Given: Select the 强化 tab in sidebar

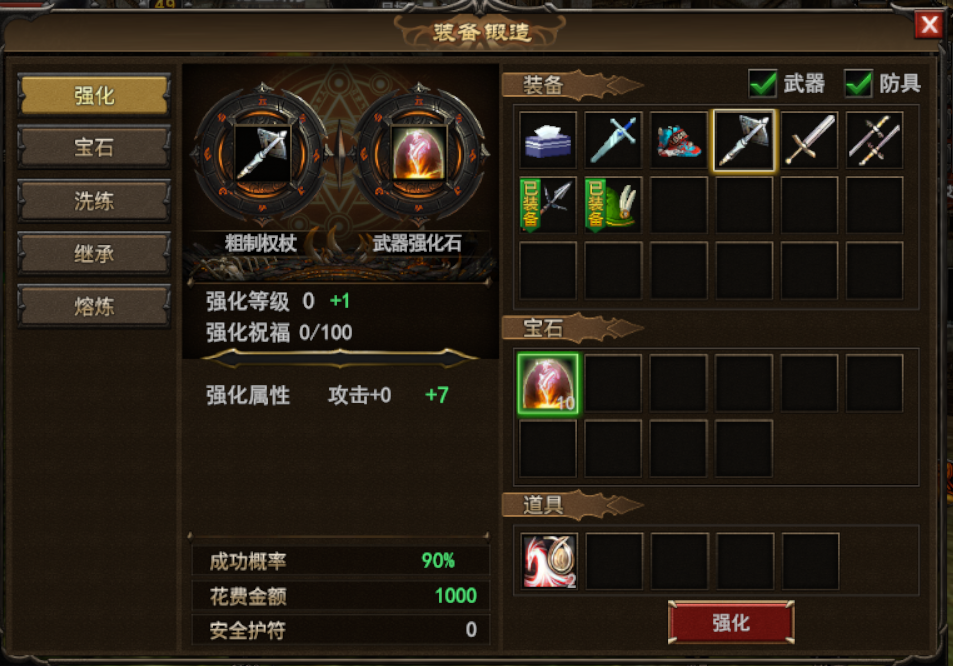Looking at the screenshot, I should pyautogui.click(x=94, y=95).
